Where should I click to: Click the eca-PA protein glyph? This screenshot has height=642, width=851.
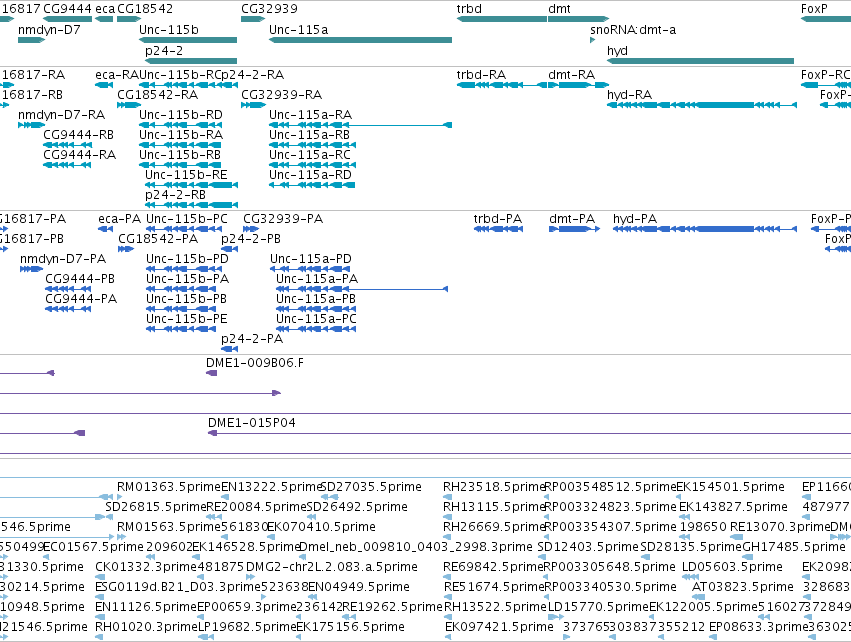coord(105,229)
